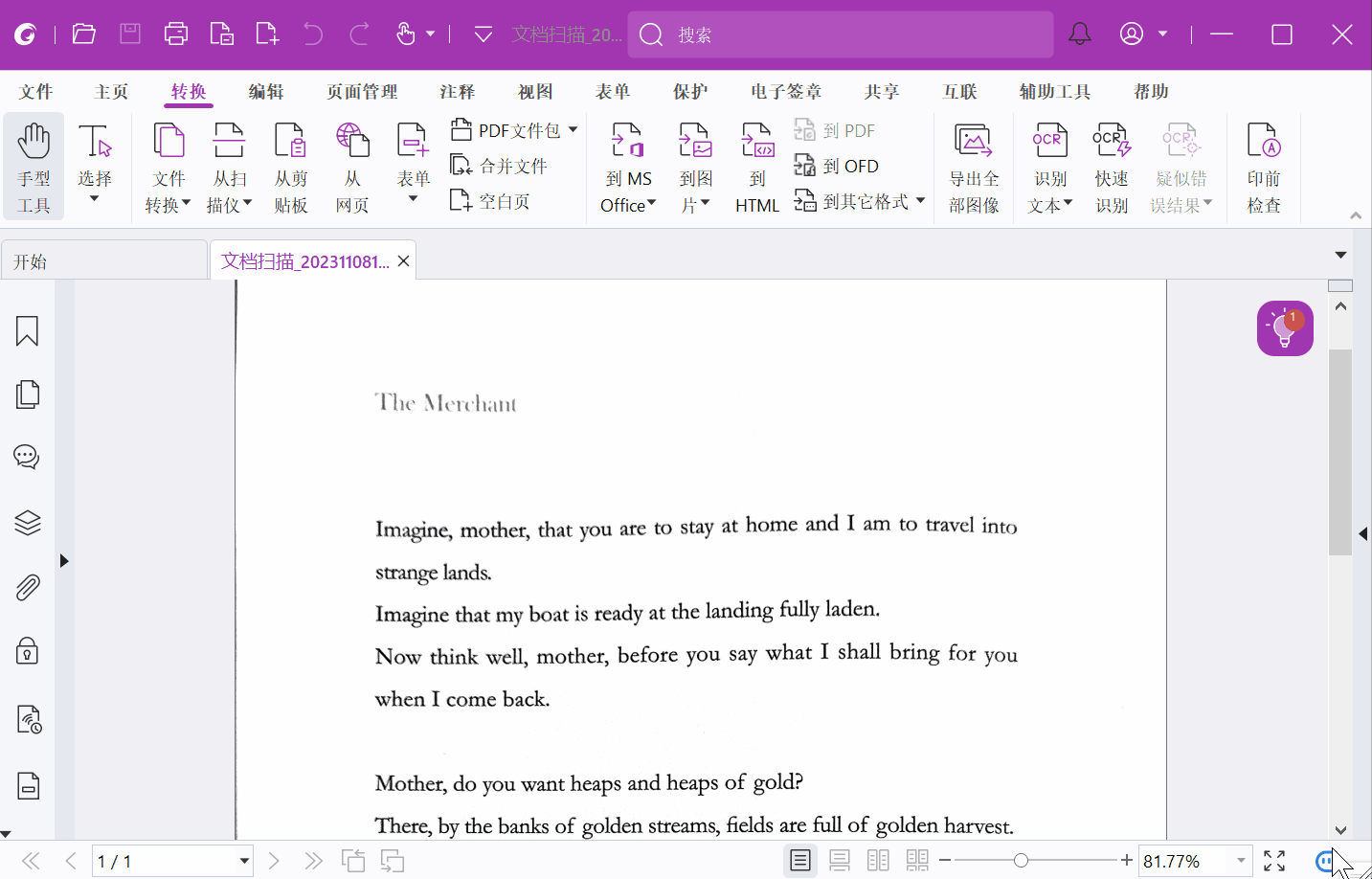Export all images (导出全部图像)

[974, 167]
